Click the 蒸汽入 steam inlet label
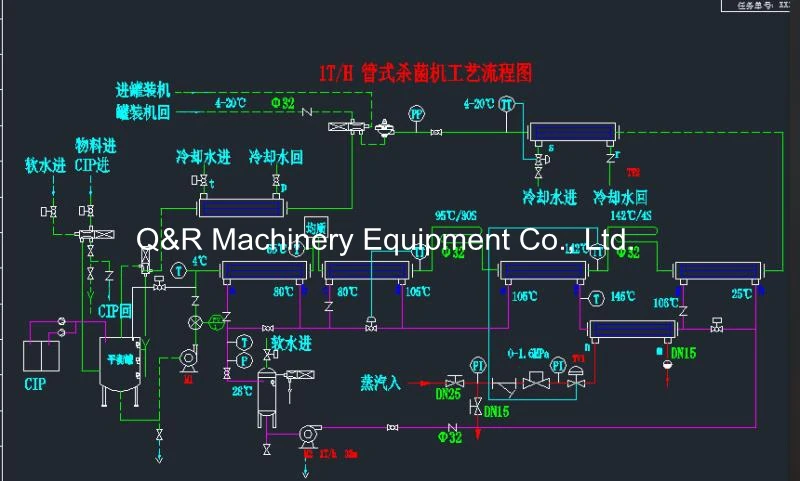This screenshot has width=800, height=481. click(381, 383)
